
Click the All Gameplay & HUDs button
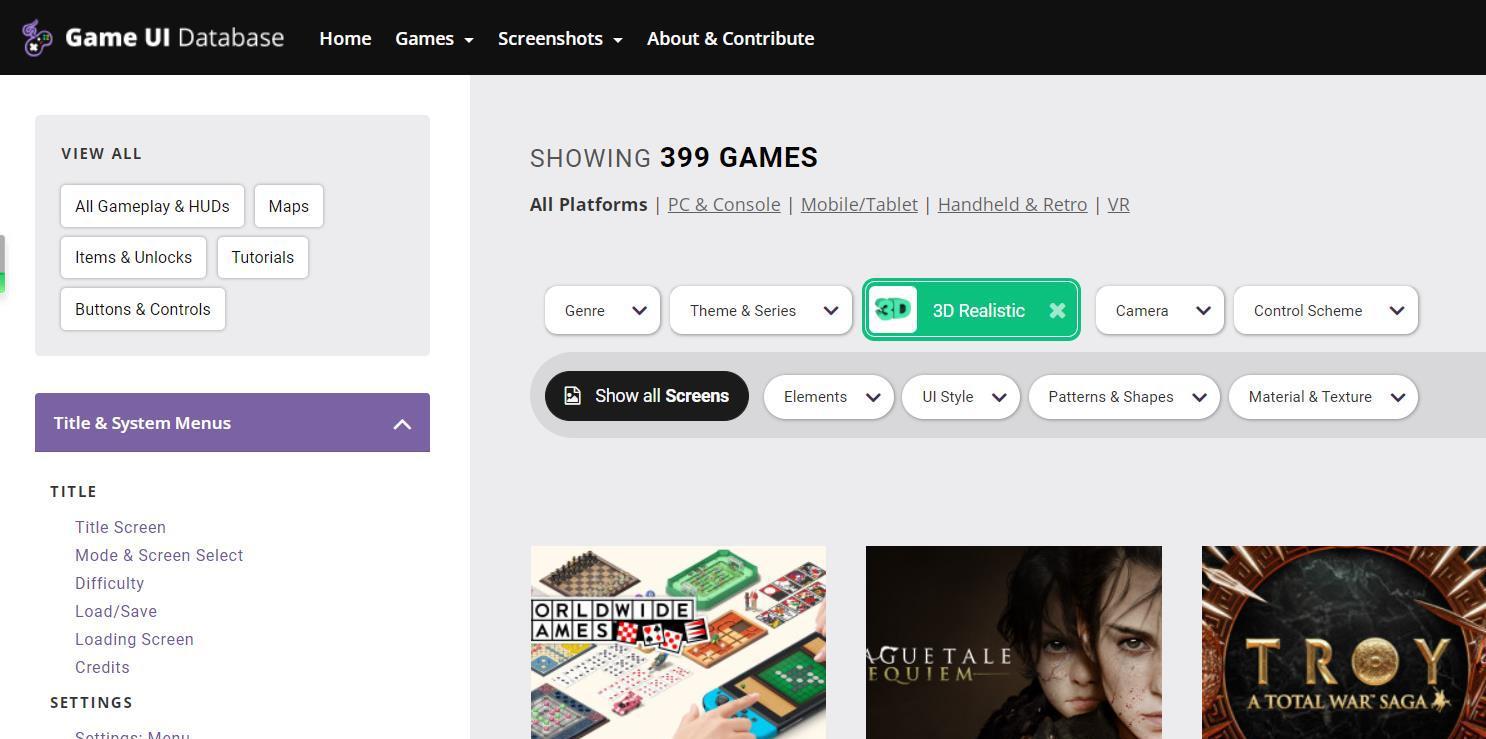[152, 206]
